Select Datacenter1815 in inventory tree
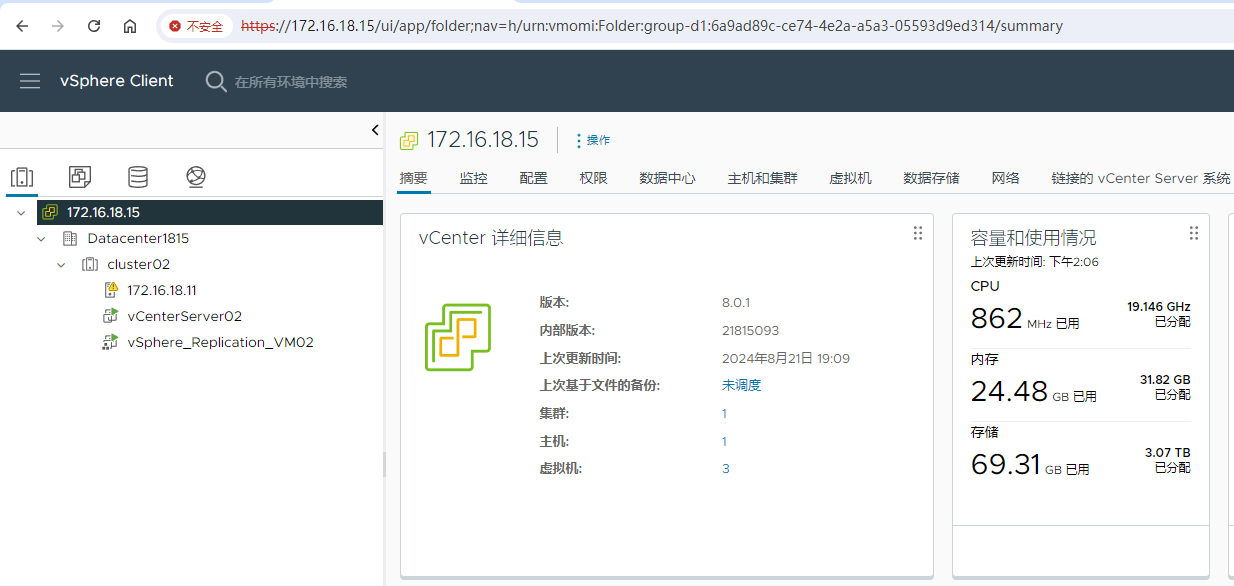This screenshot has height=586, width=1234. [138, 238]
